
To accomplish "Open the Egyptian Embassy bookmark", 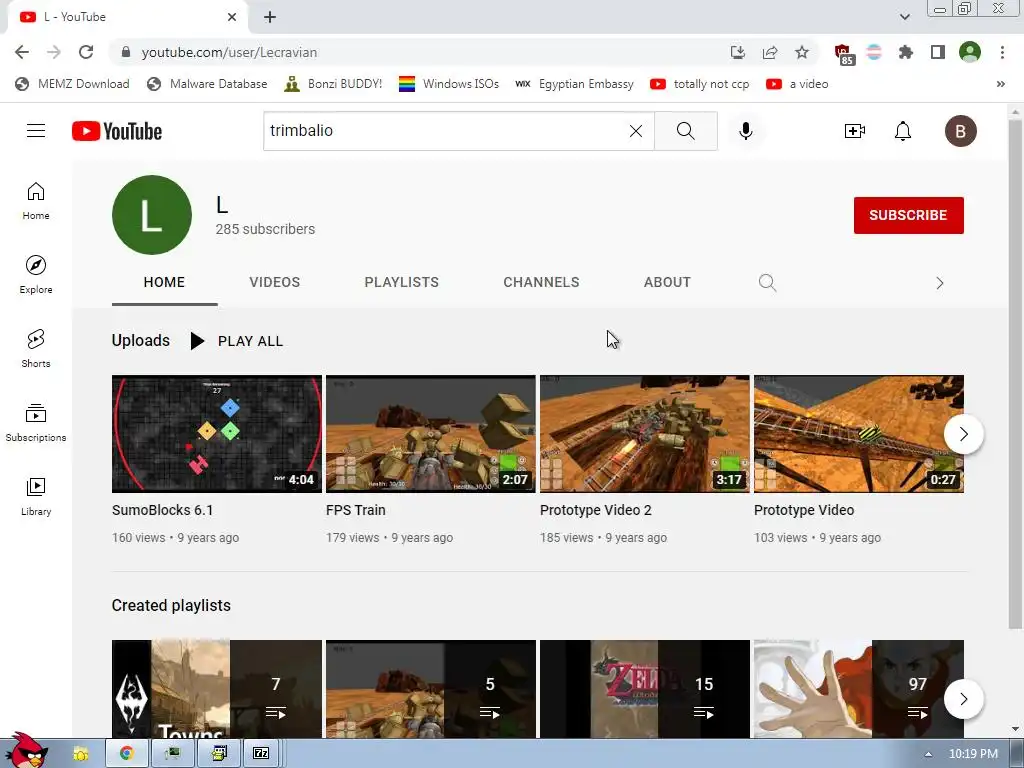I will pos(574,84).
